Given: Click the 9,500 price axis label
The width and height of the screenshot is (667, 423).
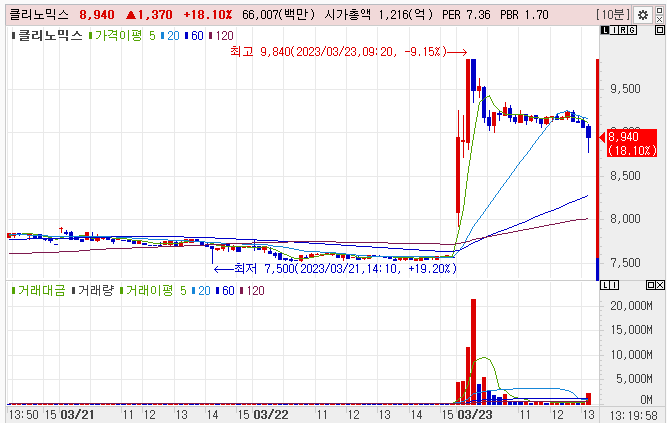Looking at the screenshot, I should pos(625,89).
